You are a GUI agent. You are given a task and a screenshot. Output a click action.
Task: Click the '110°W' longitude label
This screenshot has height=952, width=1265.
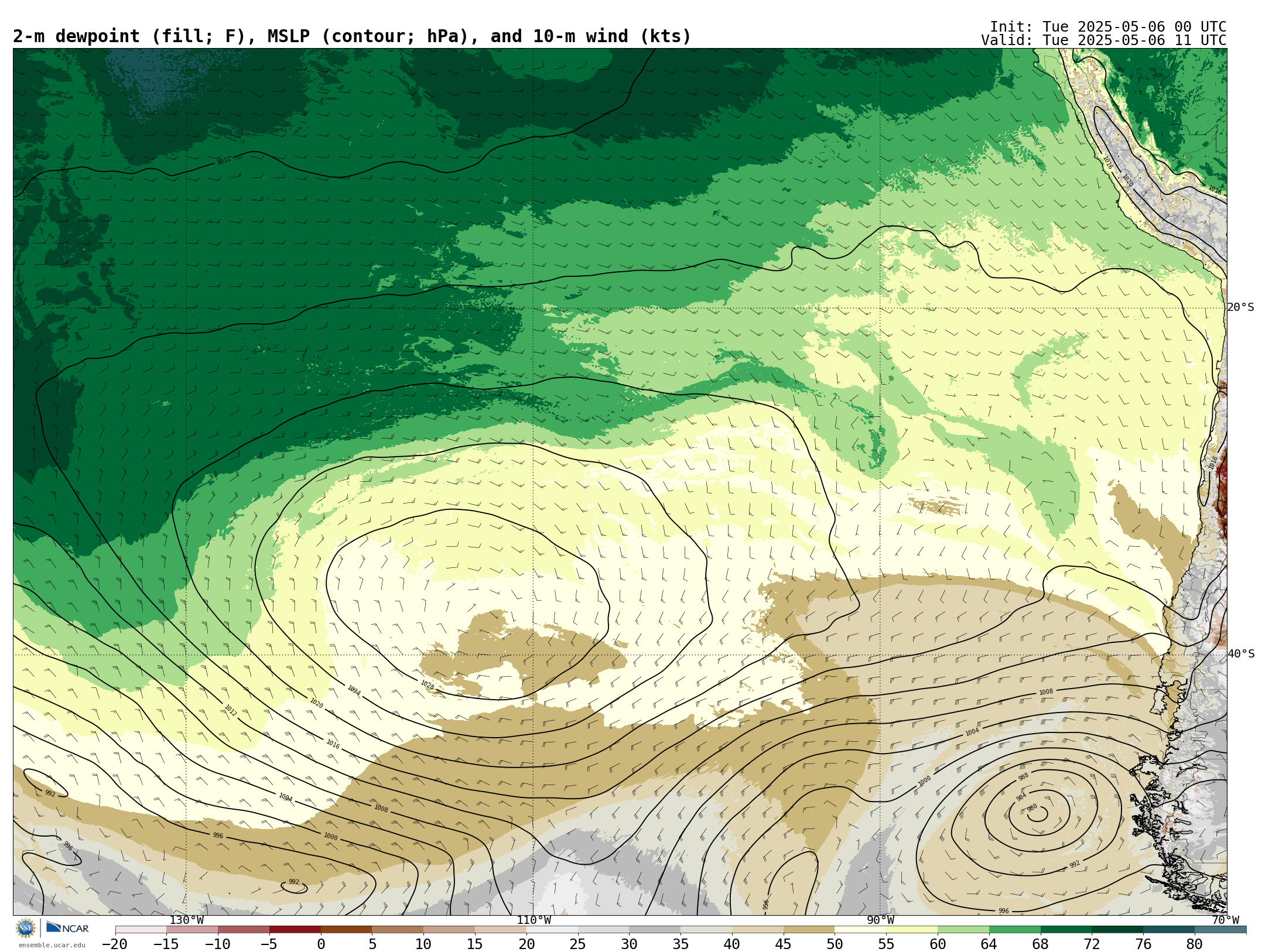pos(534,920)
